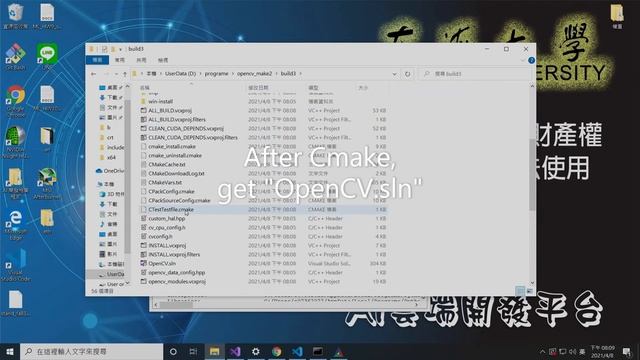Select CLEAN_CUDA_DEPENDS.vcxproj file icon
The width and height of the screenshot is (640, 360).
[x=143, y=128]
